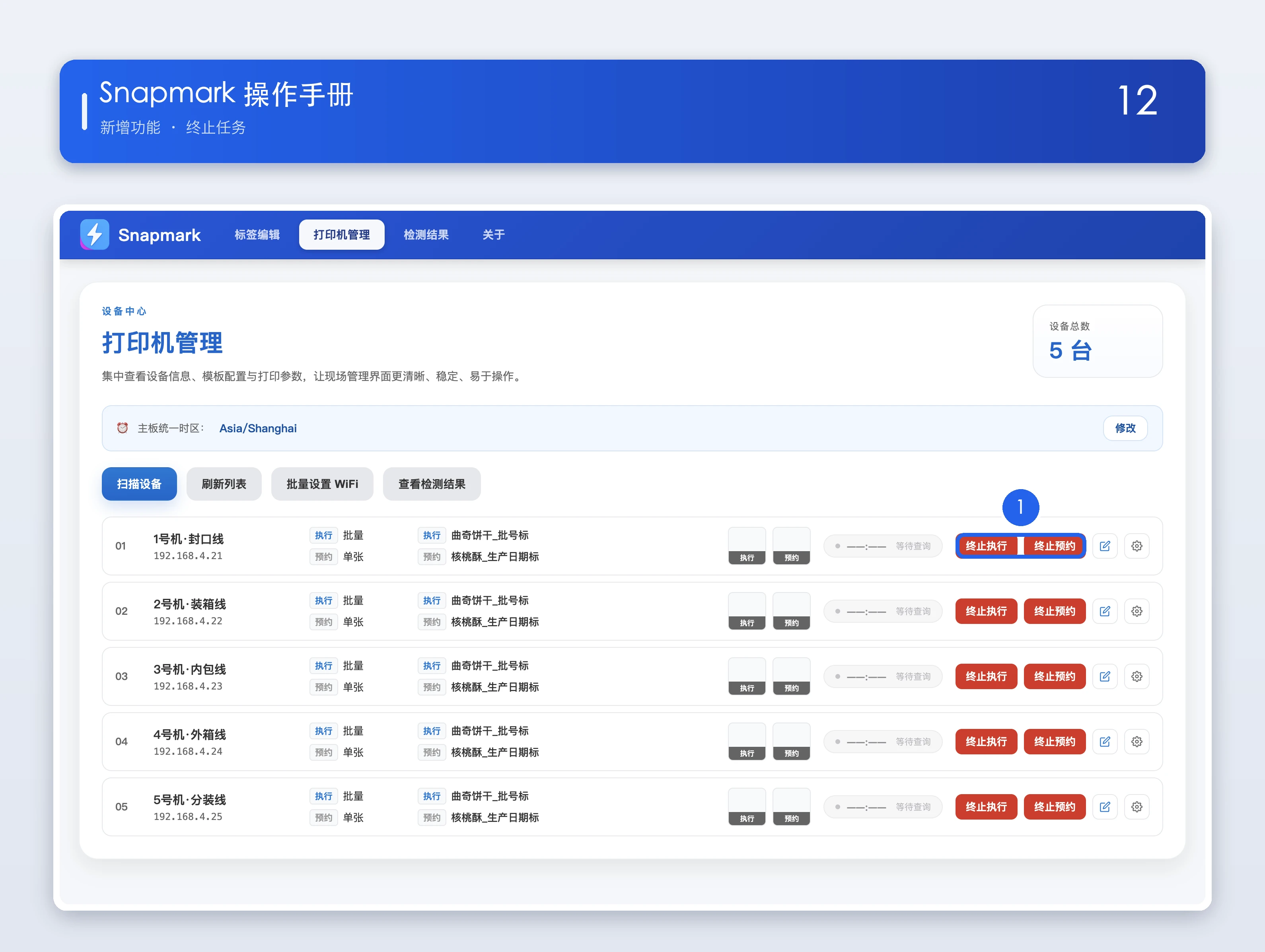
Task: Click 终止预约 for 1号机·封口线
Action: coord(1055,546)
